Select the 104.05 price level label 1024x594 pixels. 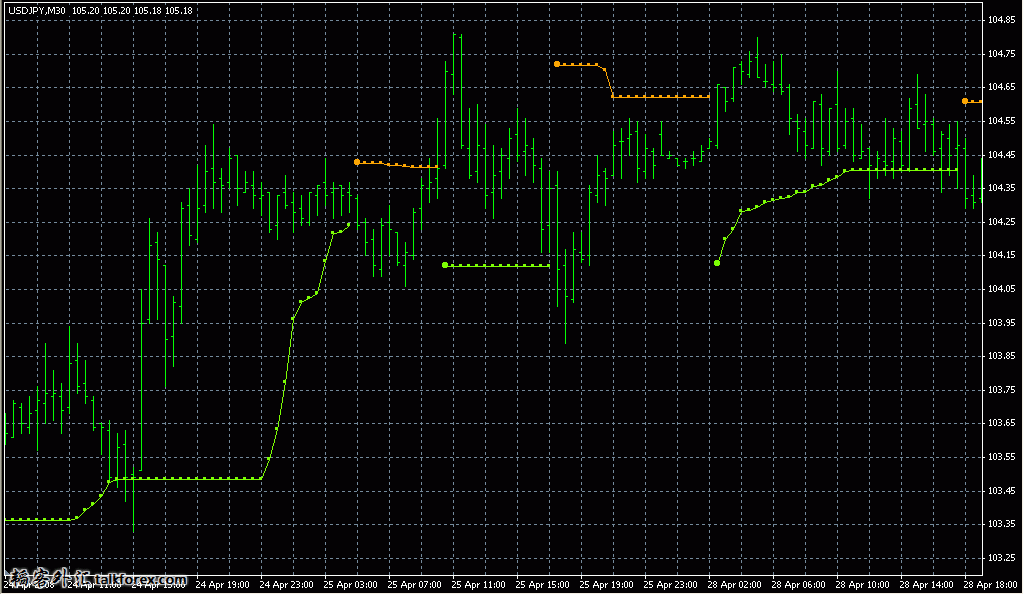[x=1001, y=289]
